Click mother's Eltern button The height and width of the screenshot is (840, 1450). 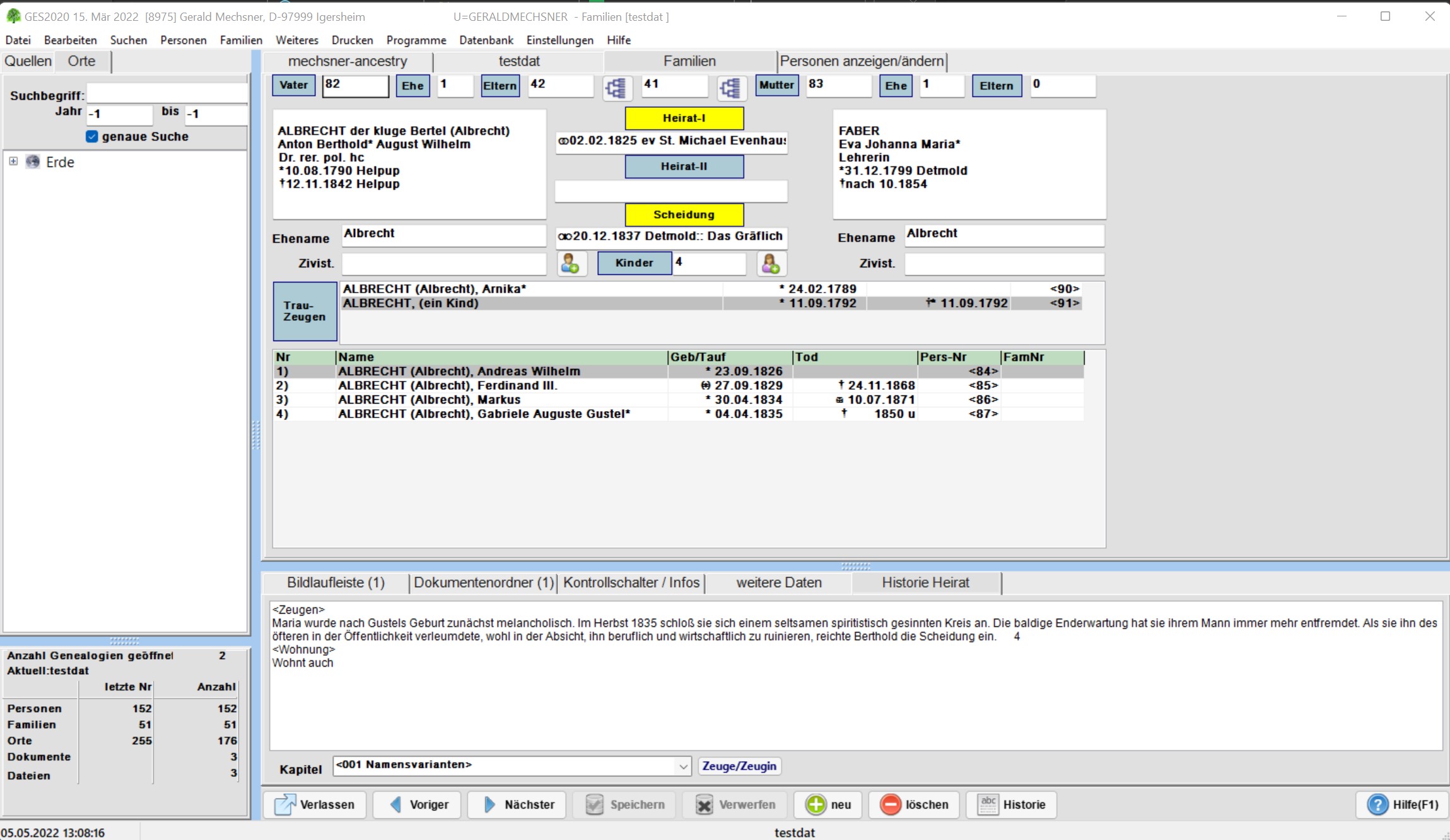(x=997, y=86)
